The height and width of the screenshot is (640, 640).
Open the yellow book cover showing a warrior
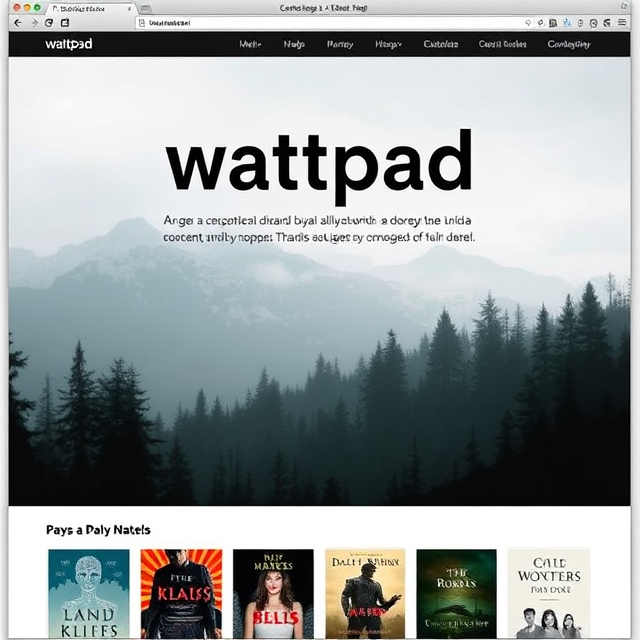(x=365, y=594)
